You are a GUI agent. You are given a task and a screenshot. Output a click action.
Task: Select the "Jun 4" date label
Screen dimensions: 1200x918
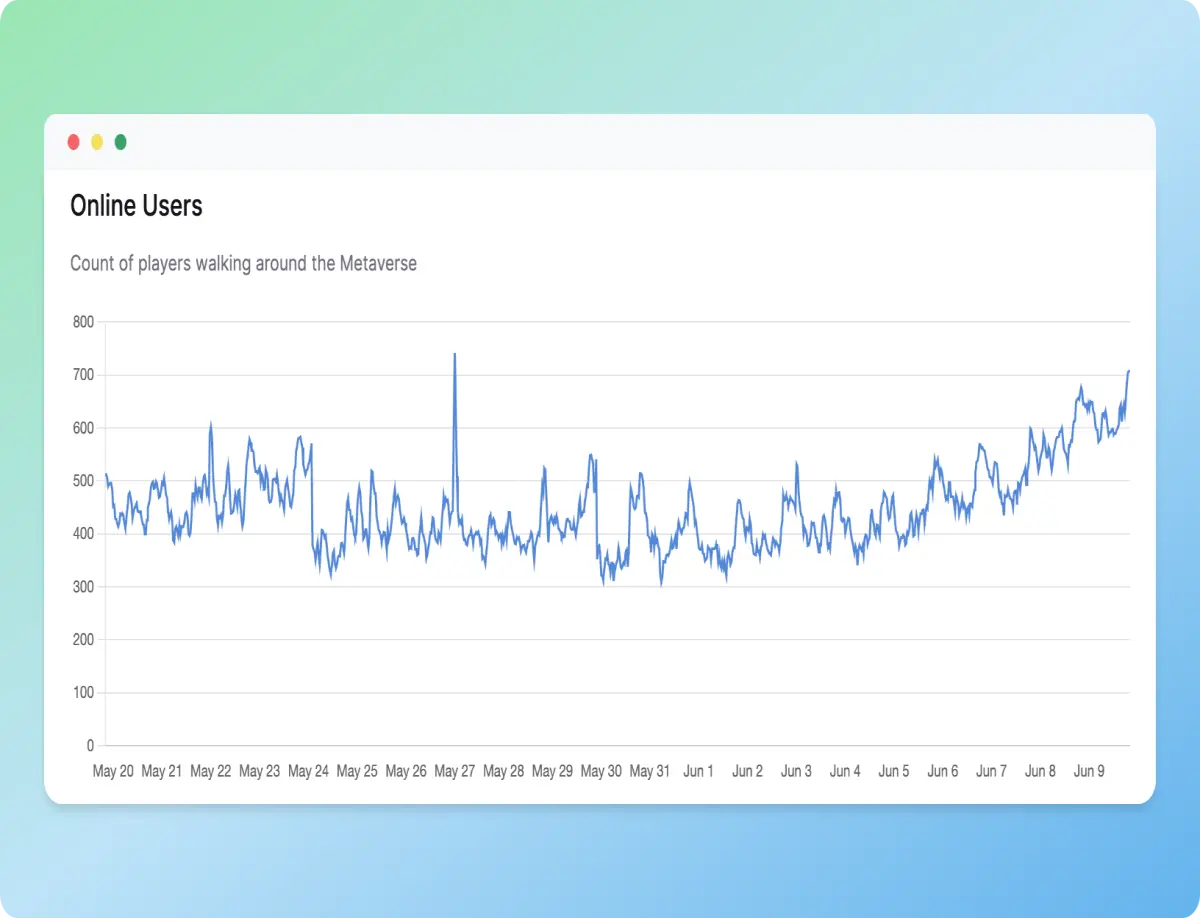tap(846, 772)
